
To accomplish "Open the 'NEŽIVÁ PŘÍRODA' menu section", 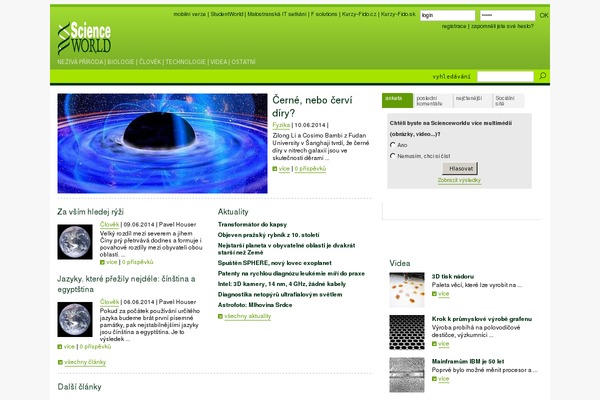I will (x=80, y=62).
